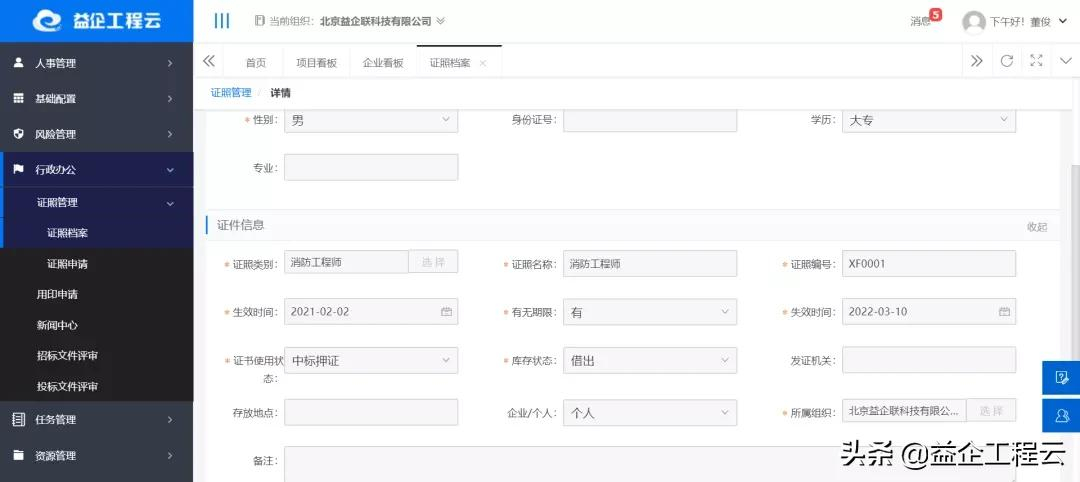Viewport: 1080px width, 482px height.
Task: Click the refresh page icon
Action: pyautogui.click(x=1006, y=61)
